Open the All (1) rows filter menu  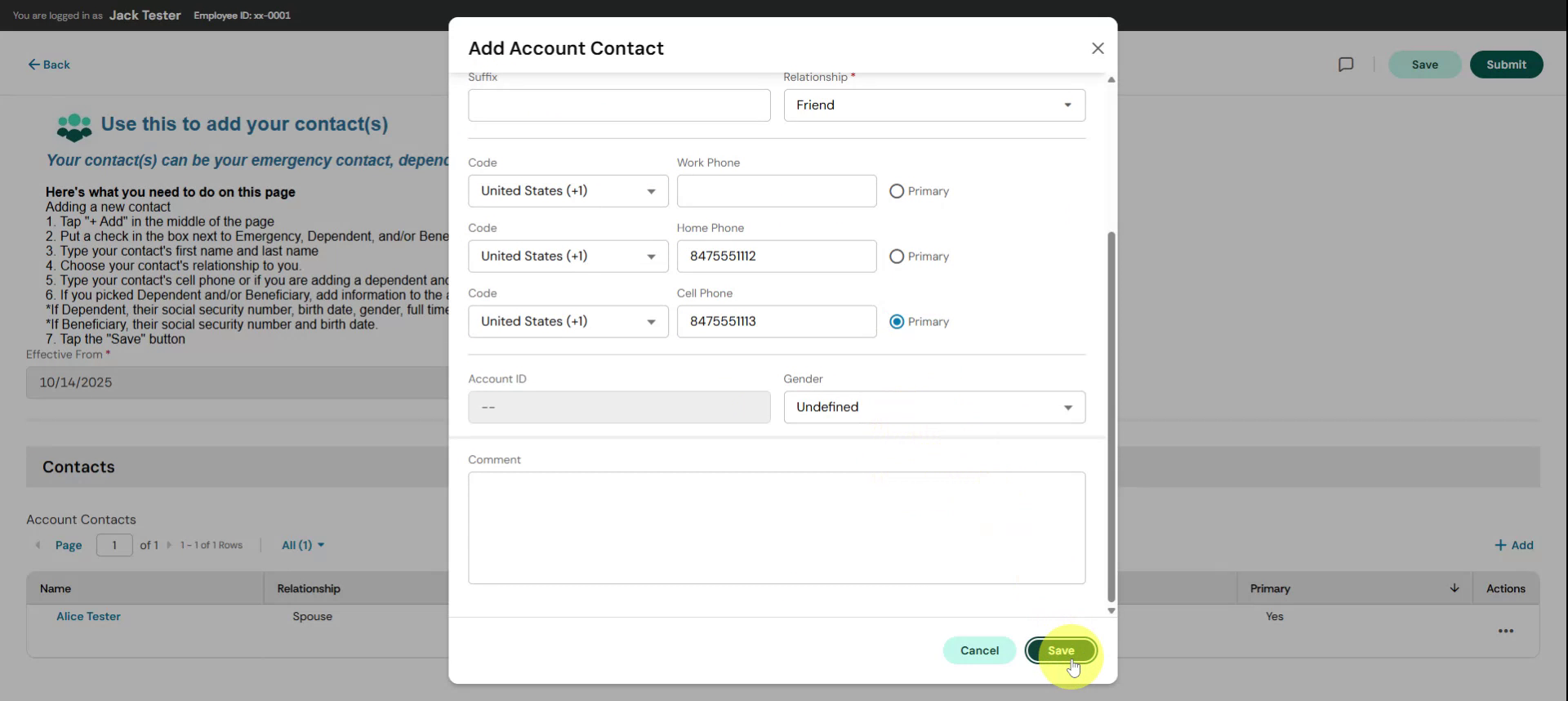click(x=302, y=545)
